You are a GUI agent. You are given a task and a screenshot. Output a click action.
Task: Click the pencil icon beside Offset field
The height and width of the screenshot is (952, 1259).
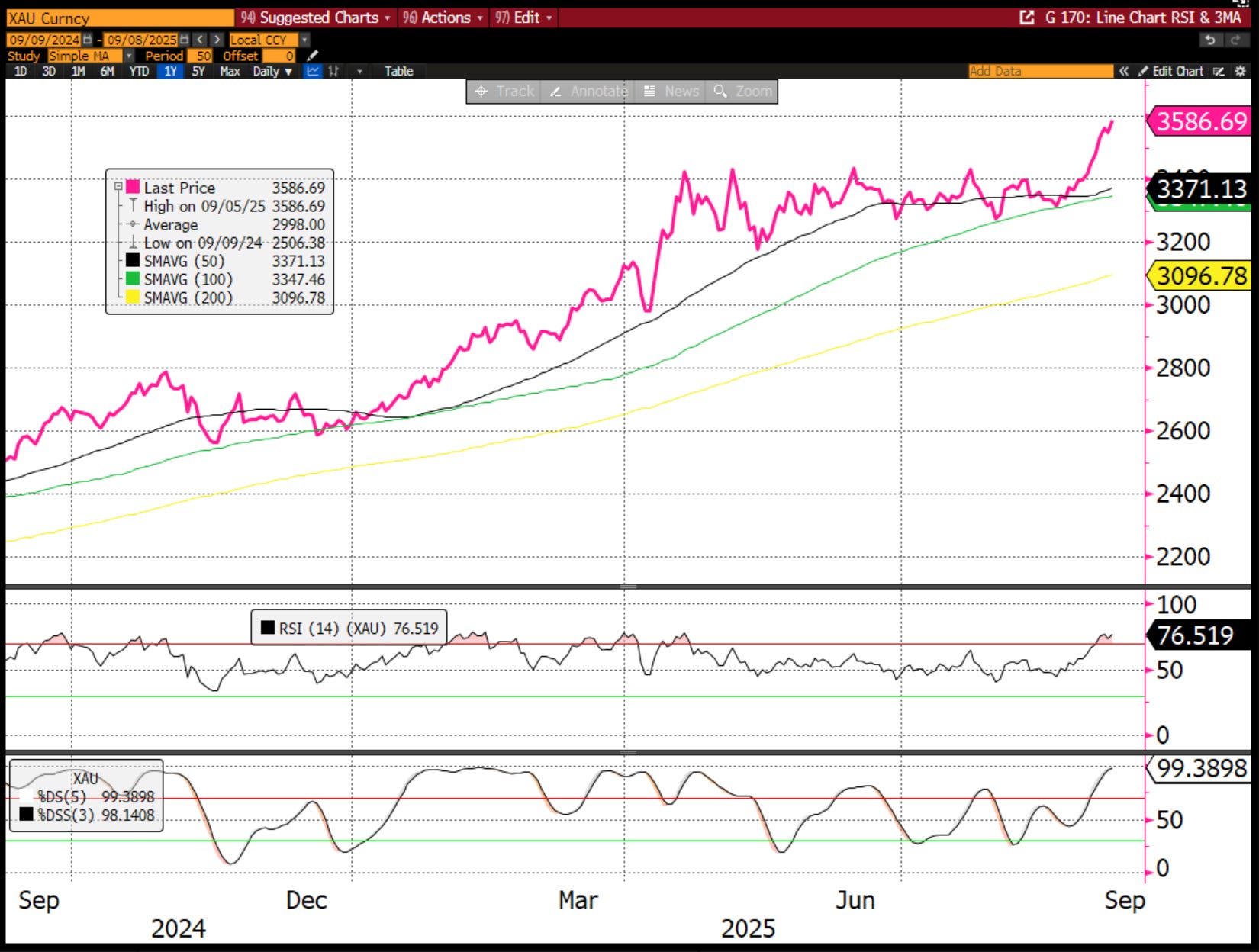(x=312, y=56)
